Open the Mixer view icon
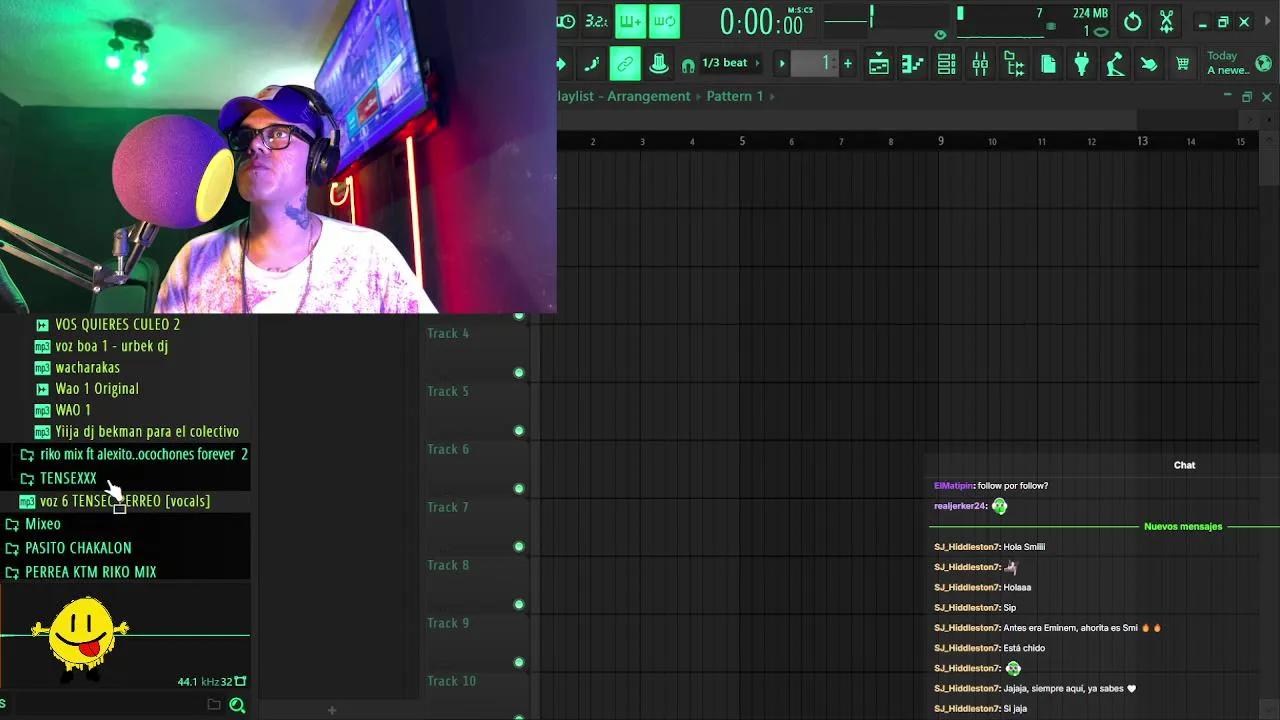 pos(980,65)
